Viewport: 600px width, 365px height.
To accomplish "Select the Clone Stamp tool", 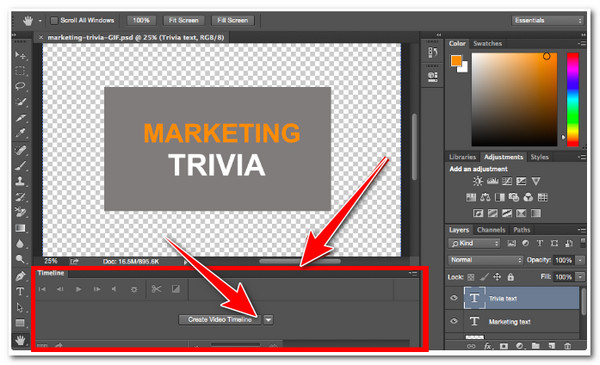I will (x=20, y=181).
